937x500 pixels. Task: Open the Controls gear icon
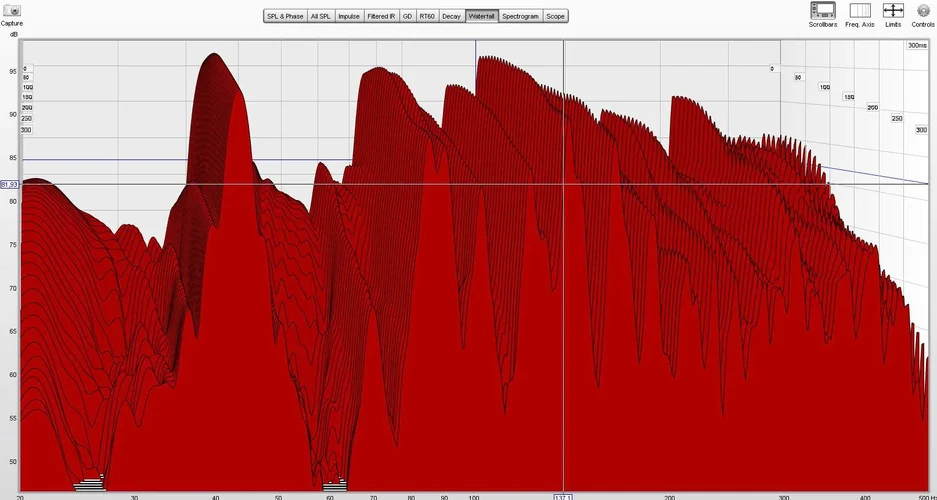pyautogui.click(x=923, y=10)
